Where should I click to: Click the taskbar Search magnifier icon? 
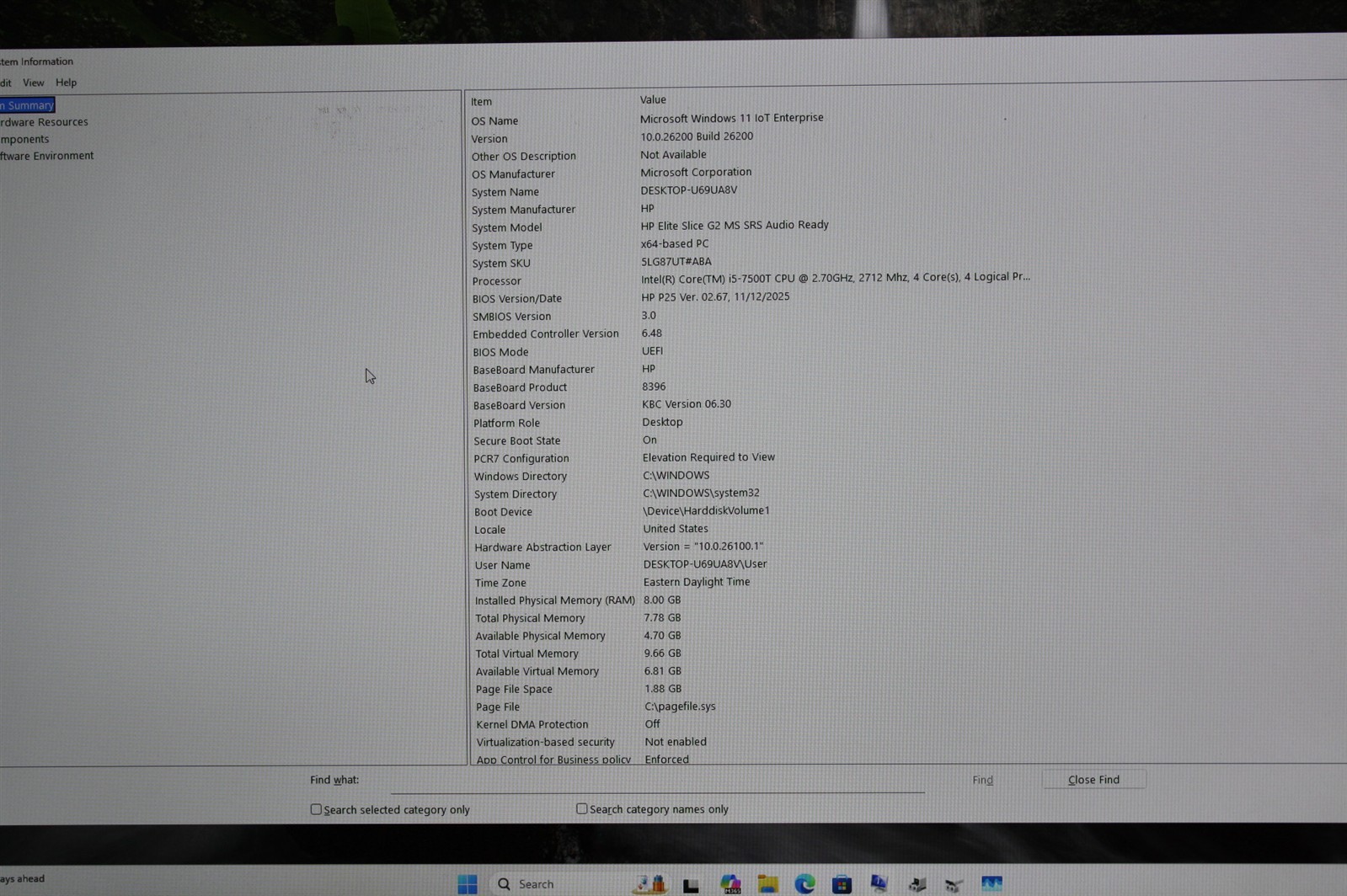click(504, 883)
